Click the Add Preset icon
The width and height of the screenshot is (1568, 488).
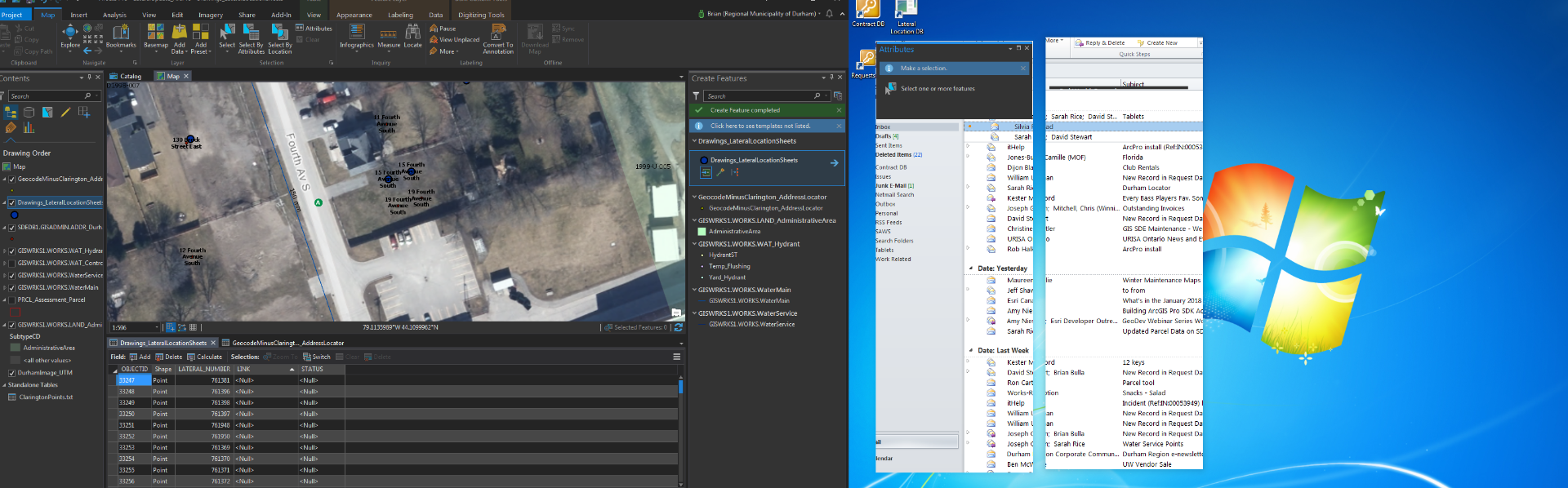201,31
